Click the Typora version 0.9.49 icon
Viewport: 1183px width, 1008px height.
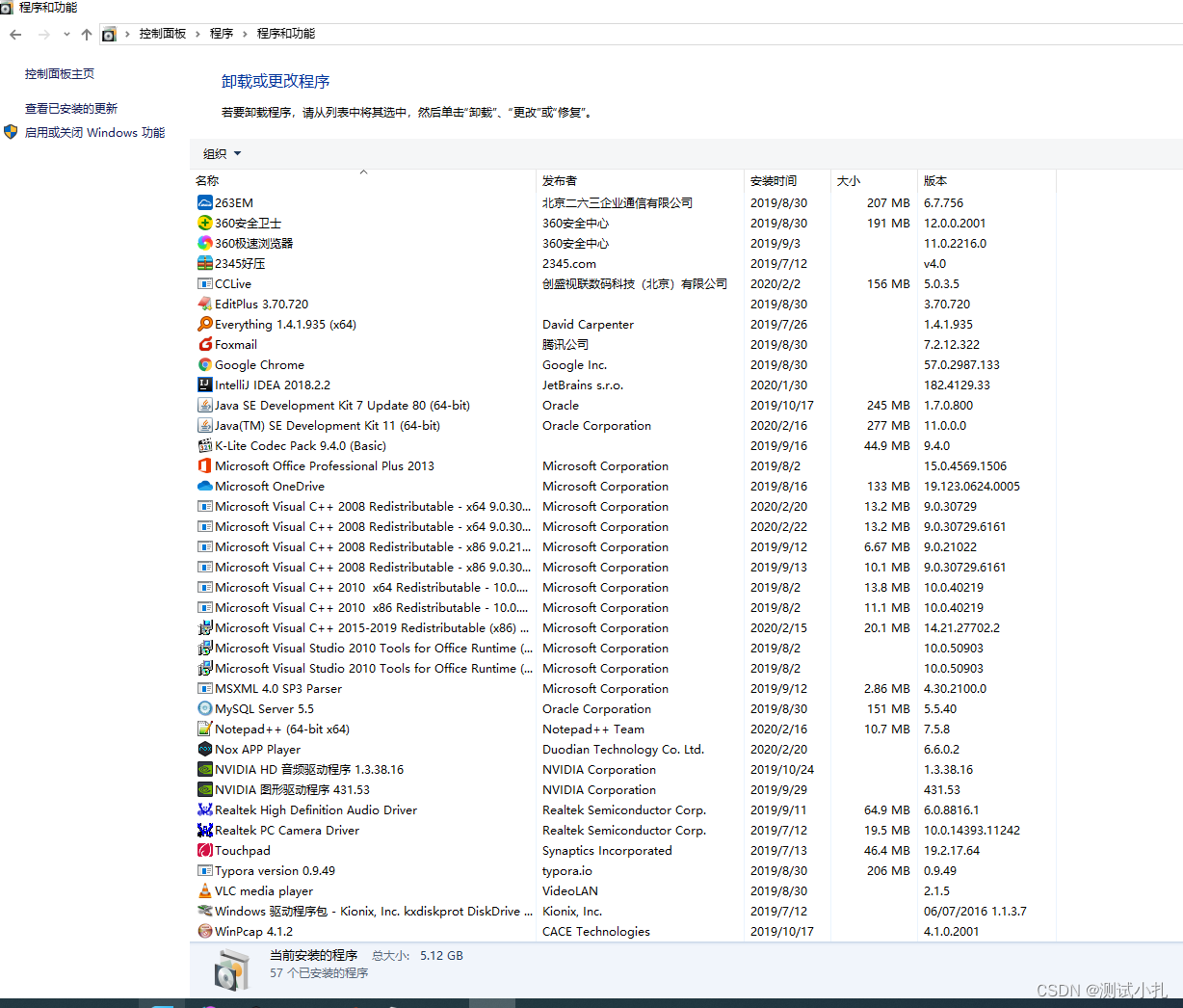(204, 870)
